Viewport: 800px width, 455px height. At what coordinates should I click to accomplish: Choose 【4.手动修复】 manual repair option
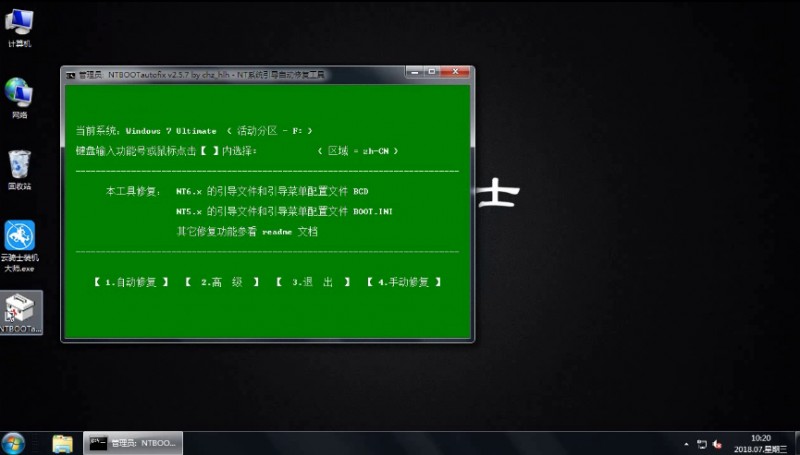(x=404, y=282)
